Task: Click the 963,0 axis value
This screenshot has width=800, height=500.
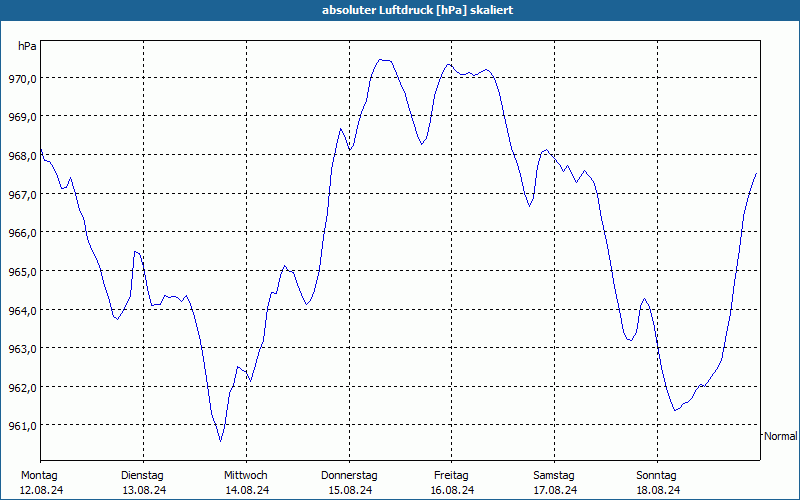Action: click(21, 348)
